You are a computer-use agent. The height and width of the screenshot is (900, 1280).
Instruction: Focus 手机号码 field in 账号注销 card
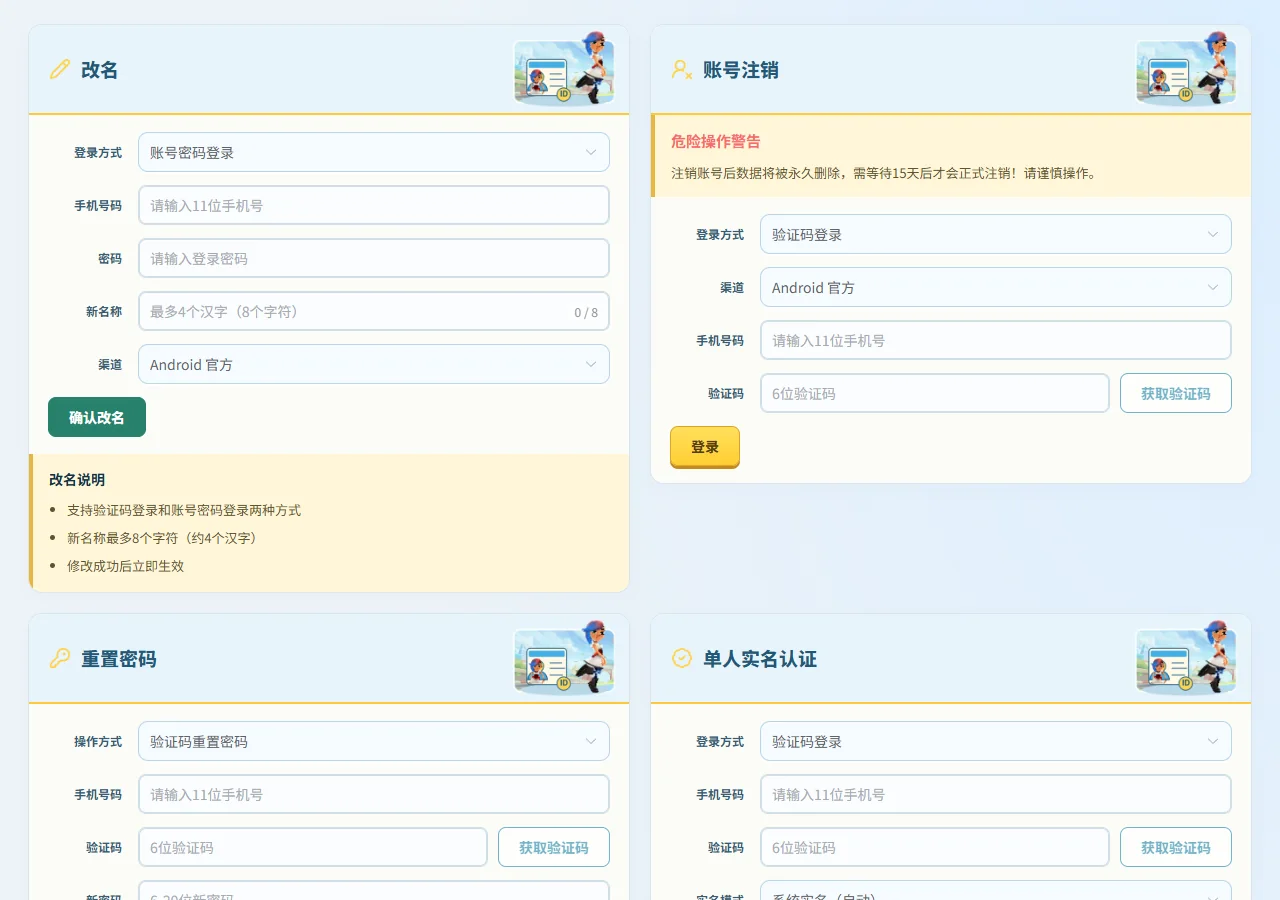pos(996,340)
